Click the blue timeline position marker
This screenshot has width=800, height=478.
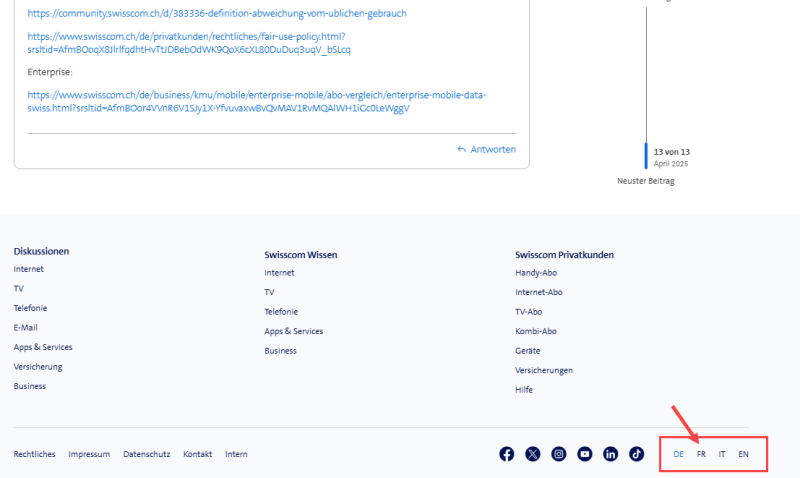tap(646, 156)
